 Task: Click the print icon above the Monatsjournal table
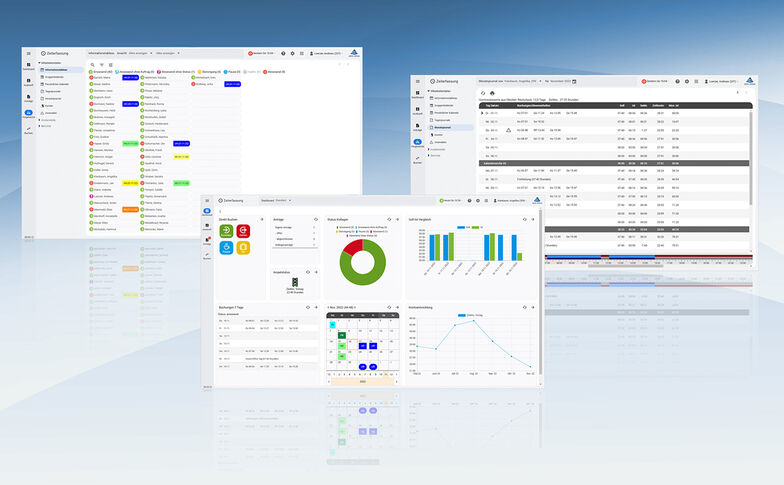click(492, 92)
